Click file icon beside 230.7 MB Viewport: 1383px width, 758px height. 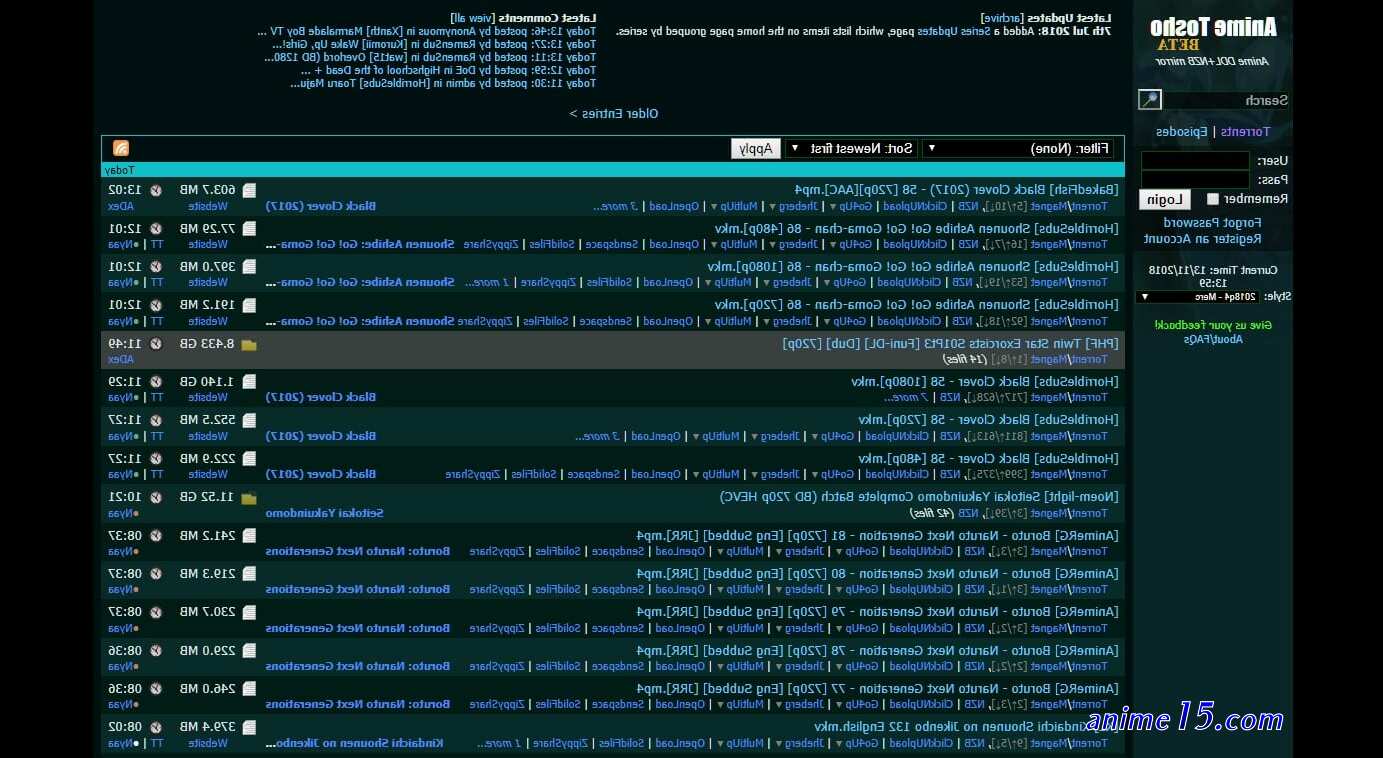tap(249, 612)
